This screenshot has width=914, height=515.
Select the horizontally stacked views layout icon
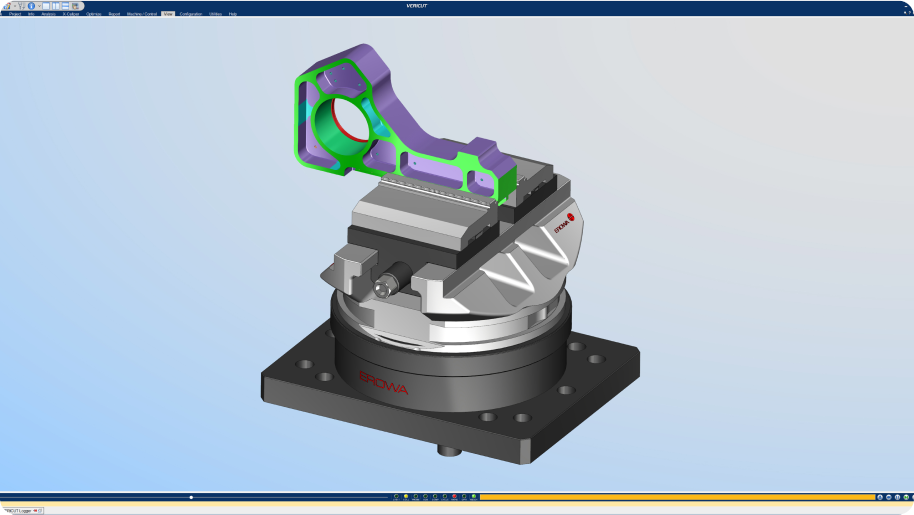65,5
